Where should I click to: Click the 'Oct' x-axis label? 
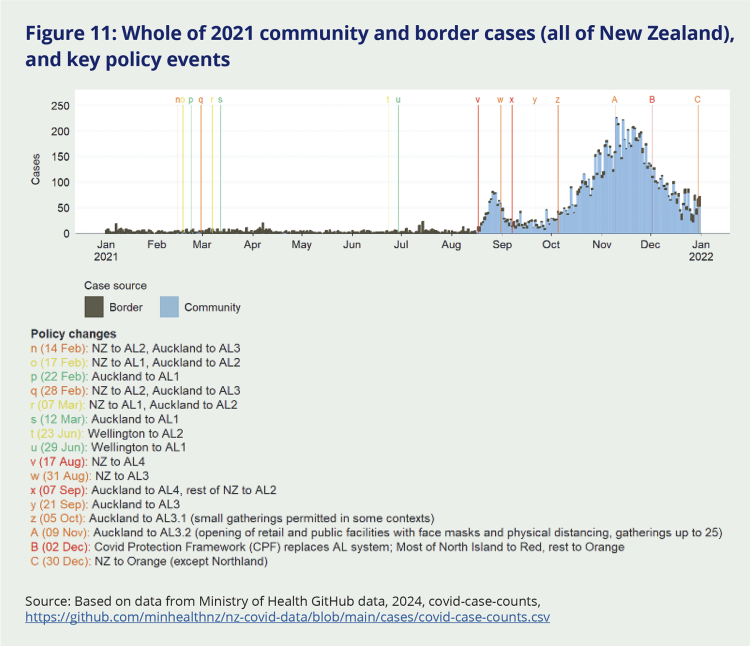(x=551, y=244)
